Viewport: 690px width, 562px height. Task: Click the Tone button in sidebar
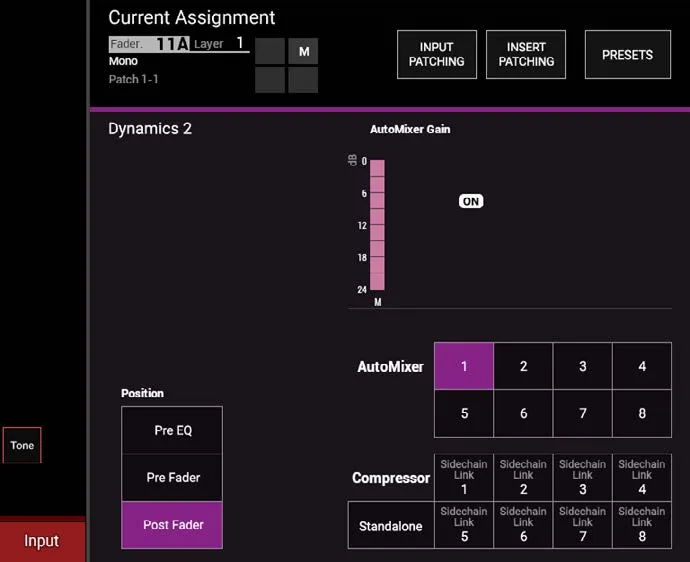22,445
